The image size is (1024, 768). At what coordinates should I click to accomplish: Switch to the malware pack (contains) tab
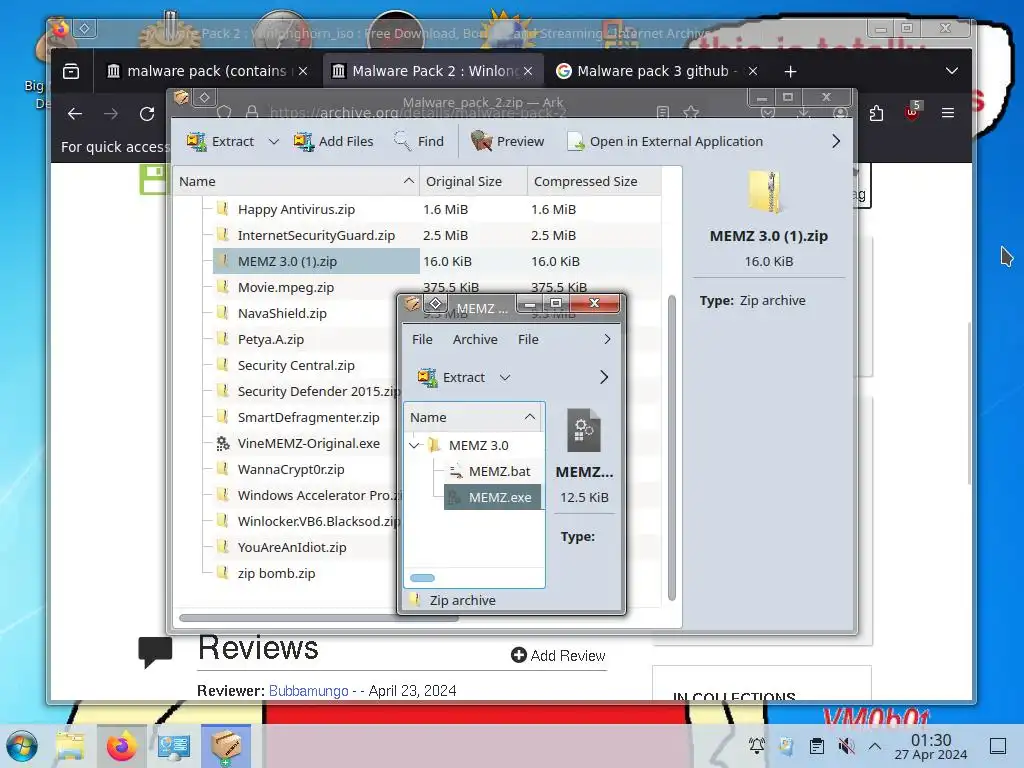208,71
